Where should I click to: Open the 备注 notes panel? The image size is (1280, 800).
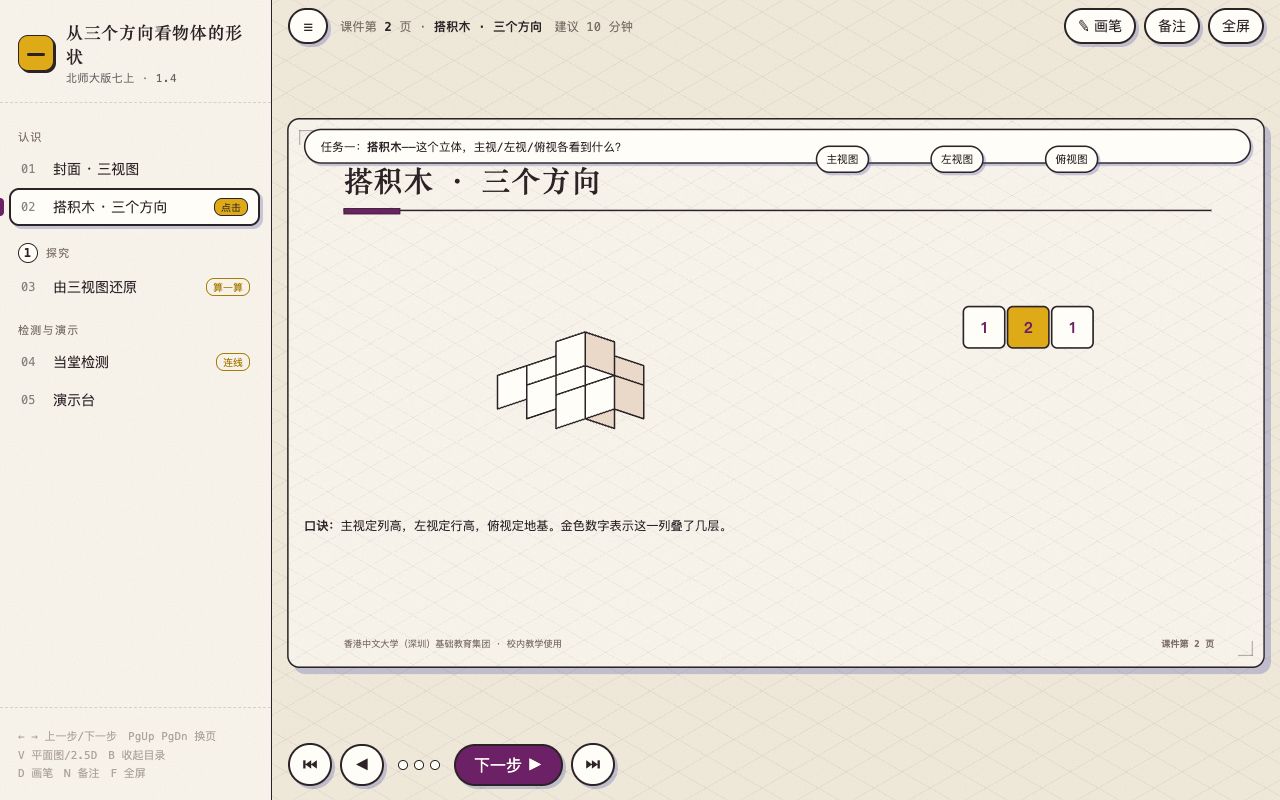(x=1172, y=26)
